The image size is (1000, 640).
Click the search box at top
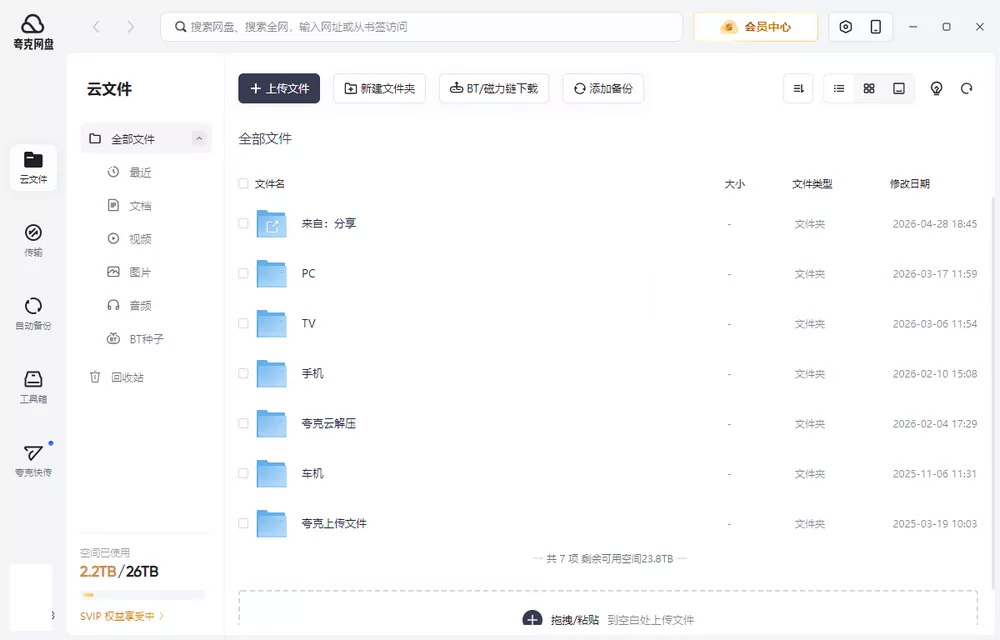(x=422, y=27)
